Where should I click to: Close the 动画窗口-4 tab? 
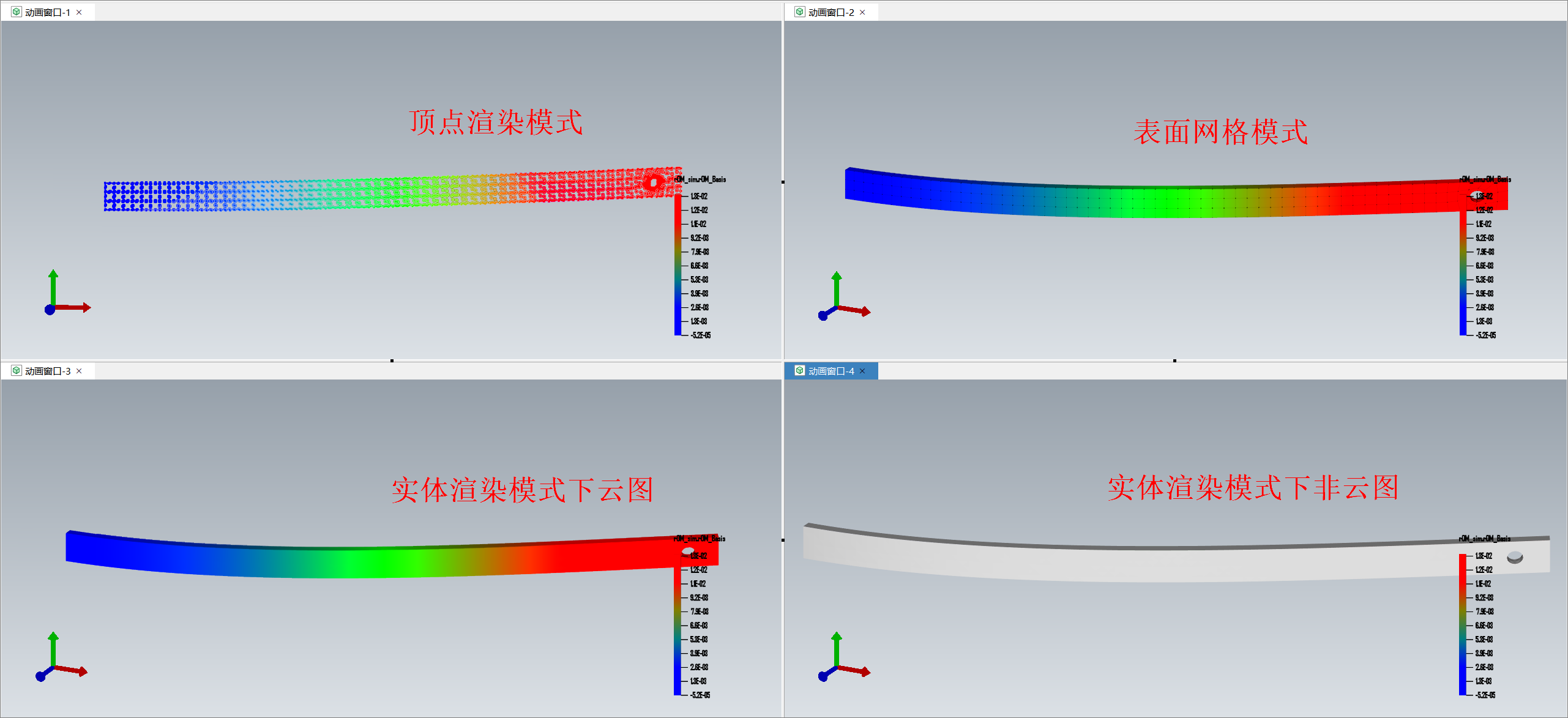pos(862,371)
